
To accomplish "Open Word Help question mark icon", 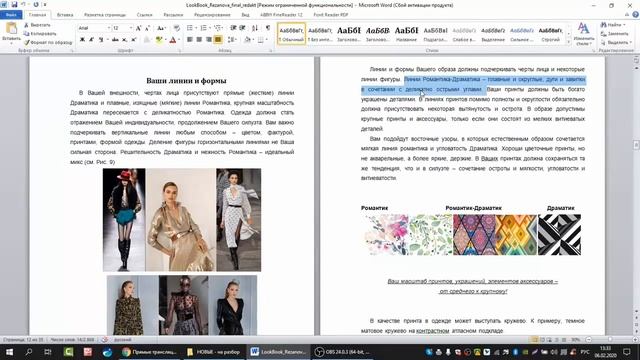I will pos(635,15).
